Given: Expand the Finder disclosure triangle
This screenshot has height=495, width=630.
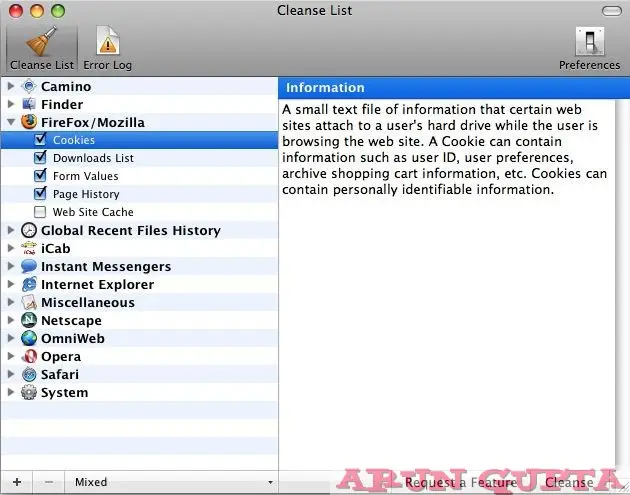Looking at the screenshot, I should click(11, 104).
